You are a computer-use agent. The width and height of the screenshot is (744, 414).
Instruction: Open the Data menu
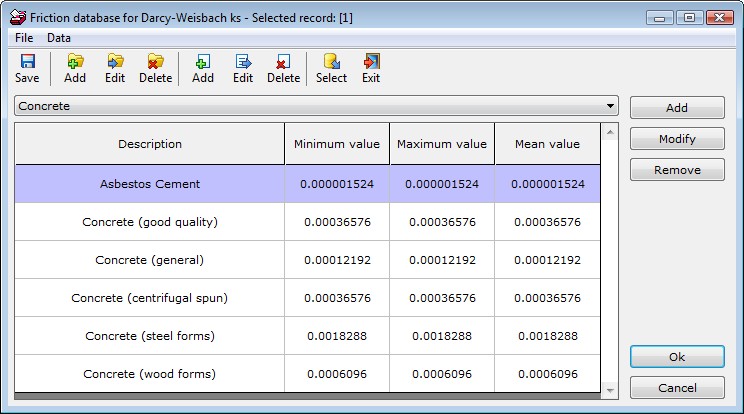click(x=59, y=37)
